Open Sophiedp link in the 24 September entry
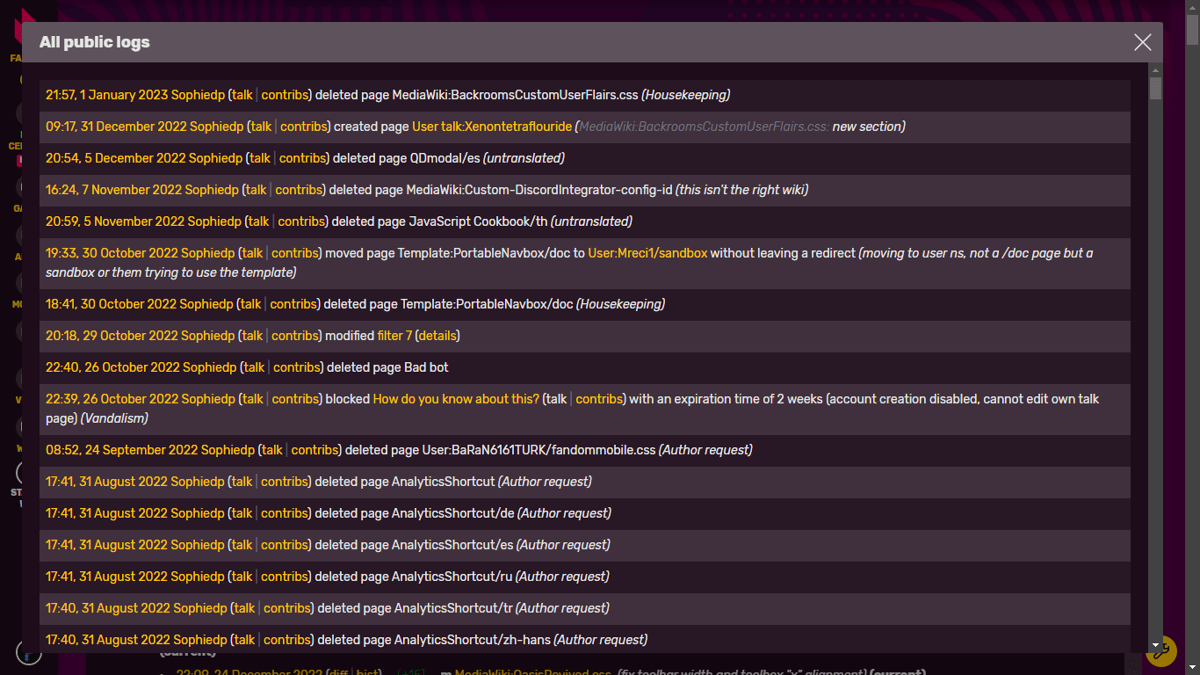The width and height of the screenshot is (1200, 675). [227, 450]
